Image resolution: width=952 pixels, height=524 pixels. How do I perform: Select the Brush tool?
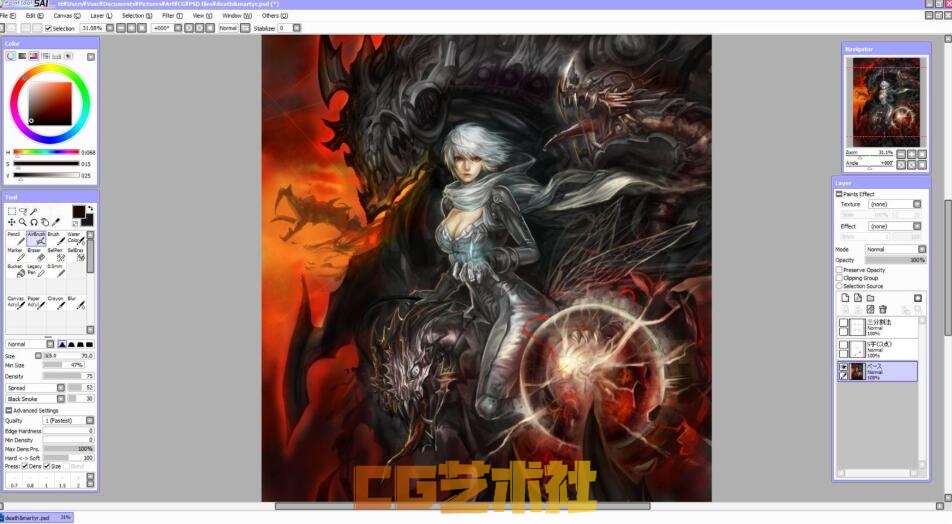[x=56, y=238]
